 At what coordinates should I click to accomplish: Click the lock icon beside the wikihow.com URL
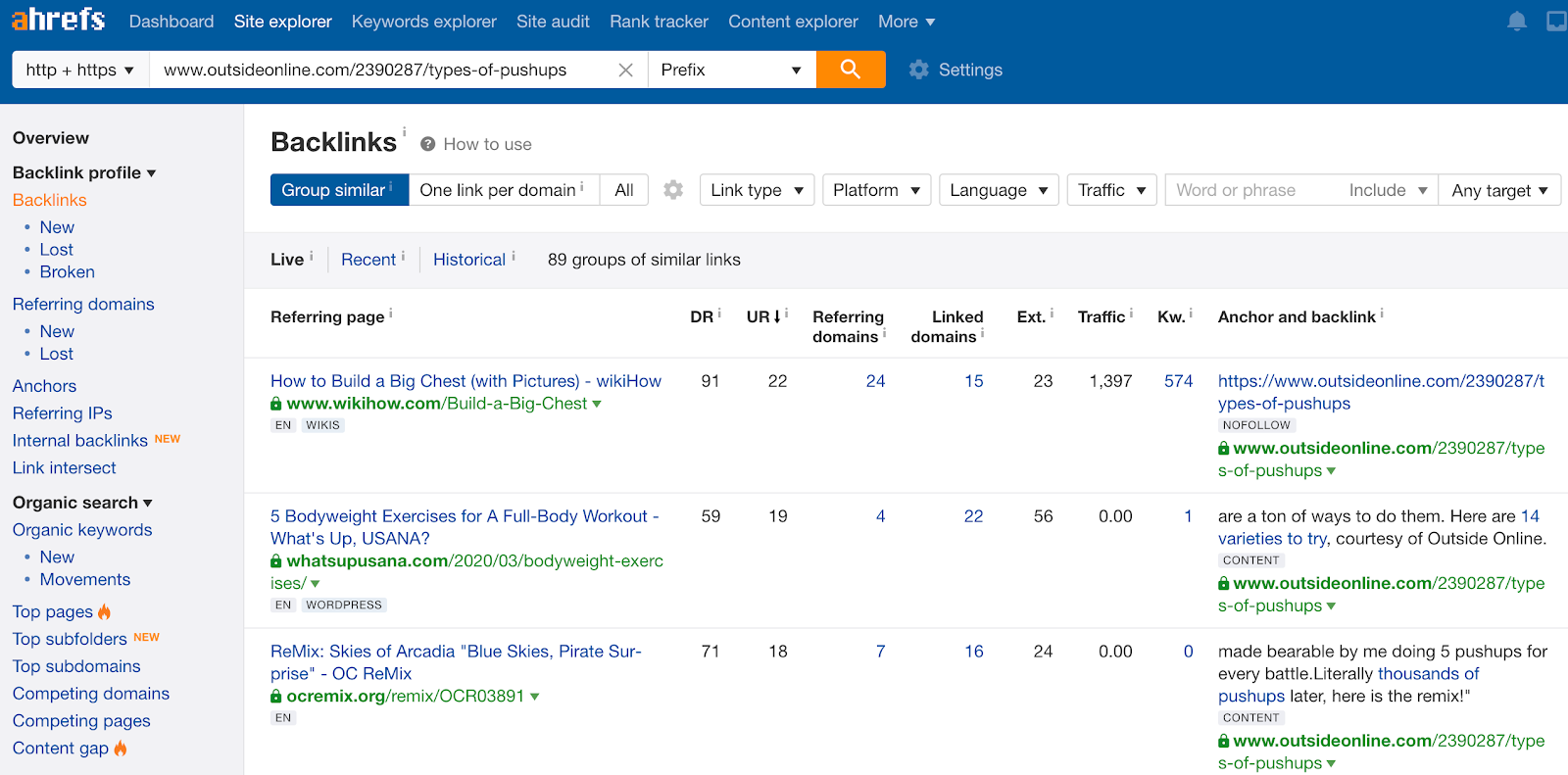pos(276,404)
